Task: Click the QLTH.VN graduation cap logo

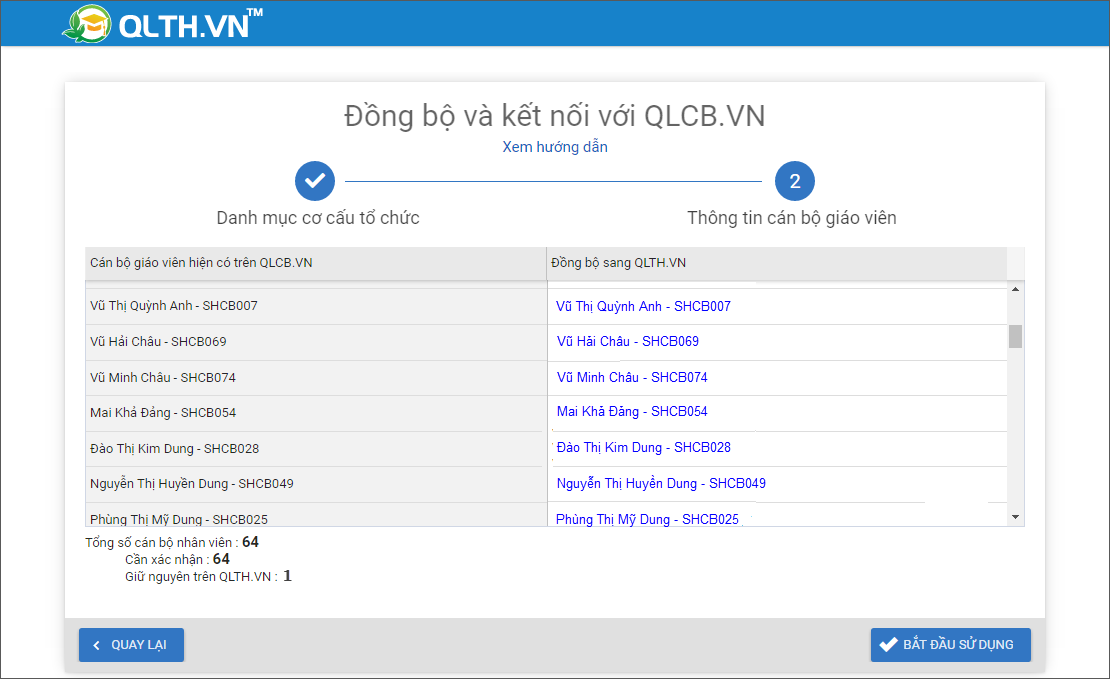Action: [87, 24]
